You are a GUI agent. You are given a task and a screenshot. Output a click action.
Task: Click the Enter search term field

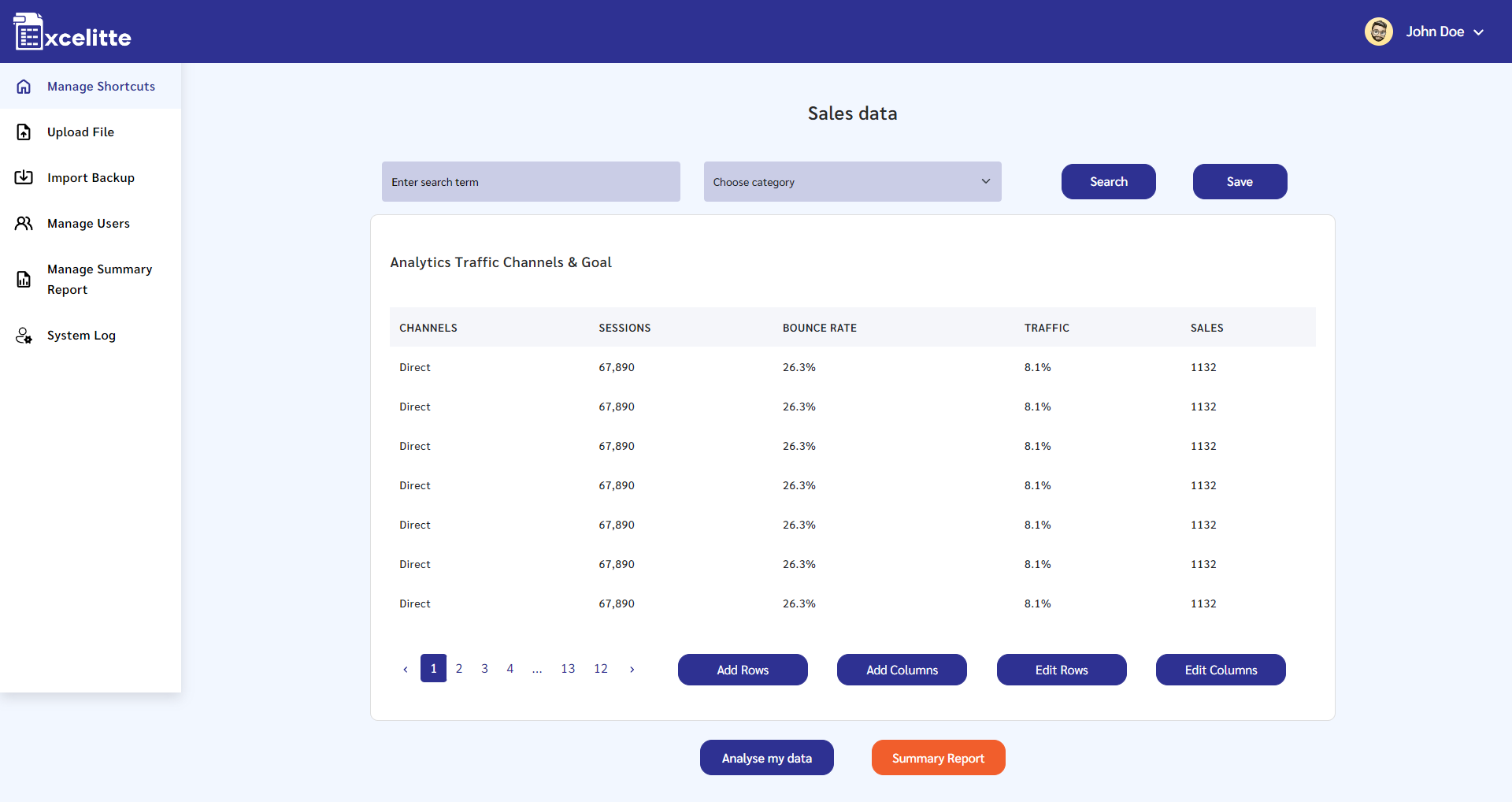[530, 181]
